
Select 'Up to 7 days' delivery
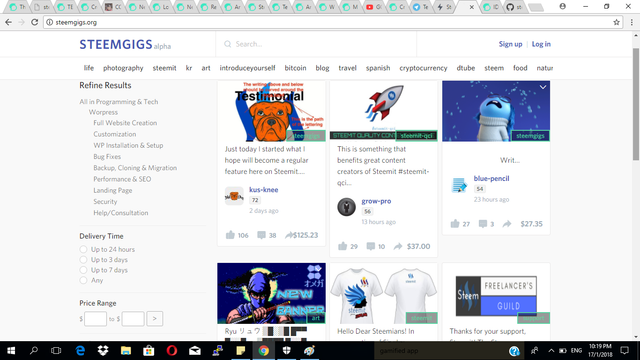[x=83, y=270]
